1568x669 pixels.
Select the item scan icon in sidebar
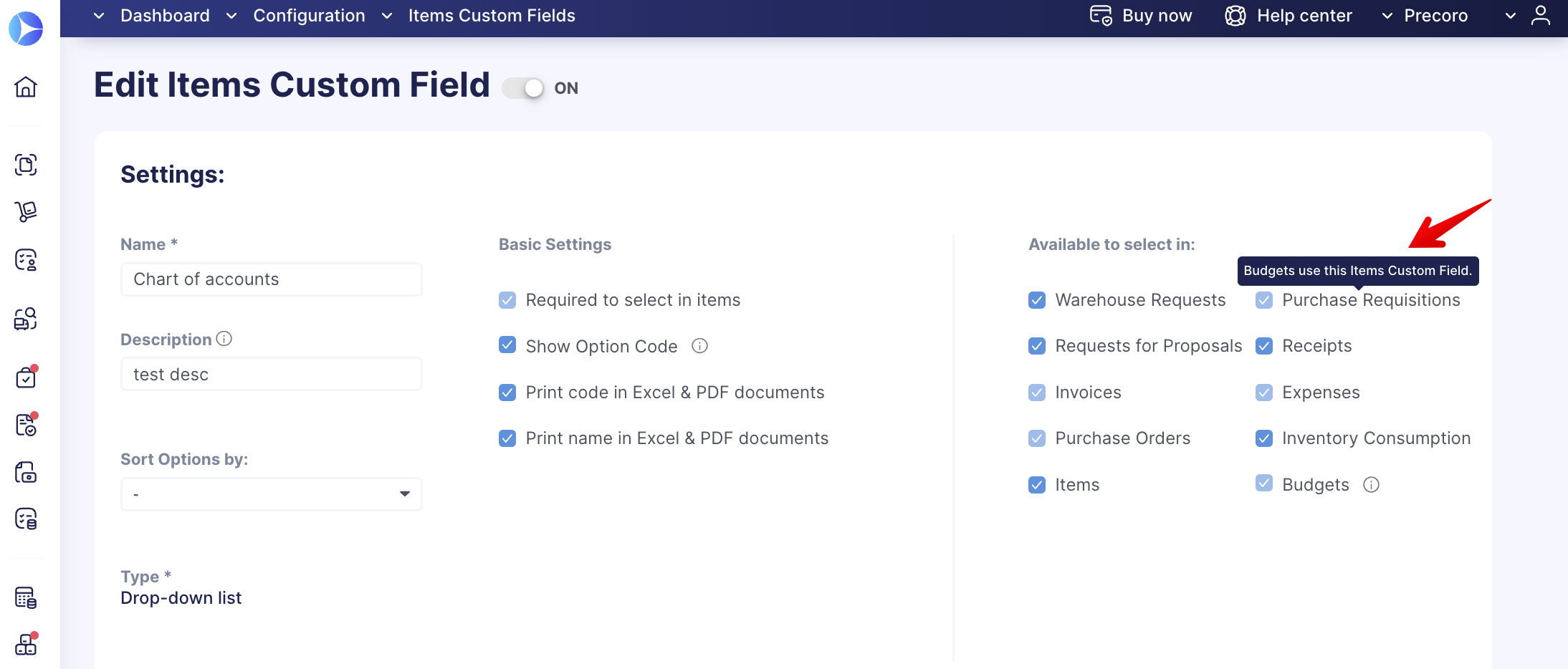click(x=27, y=165)
